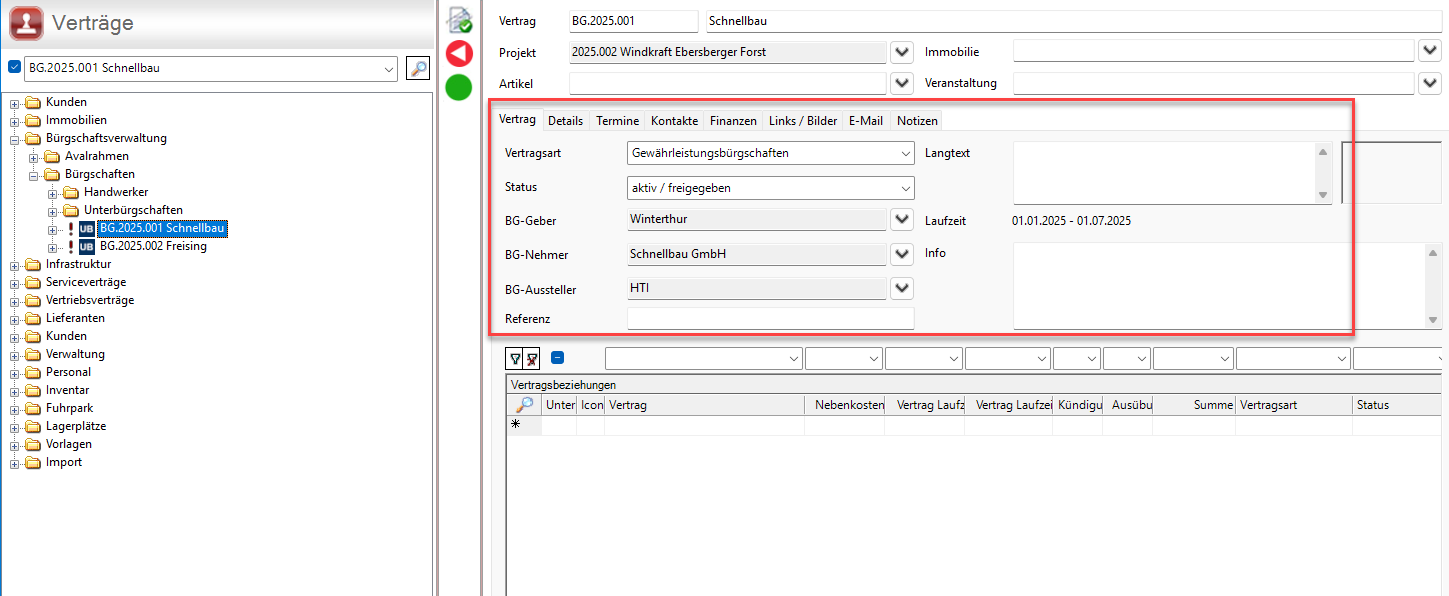Click the Nebenkosten column header
The width and height of the screenshot is (1449, 596).
pyautogui.click(x=845, y=405)
